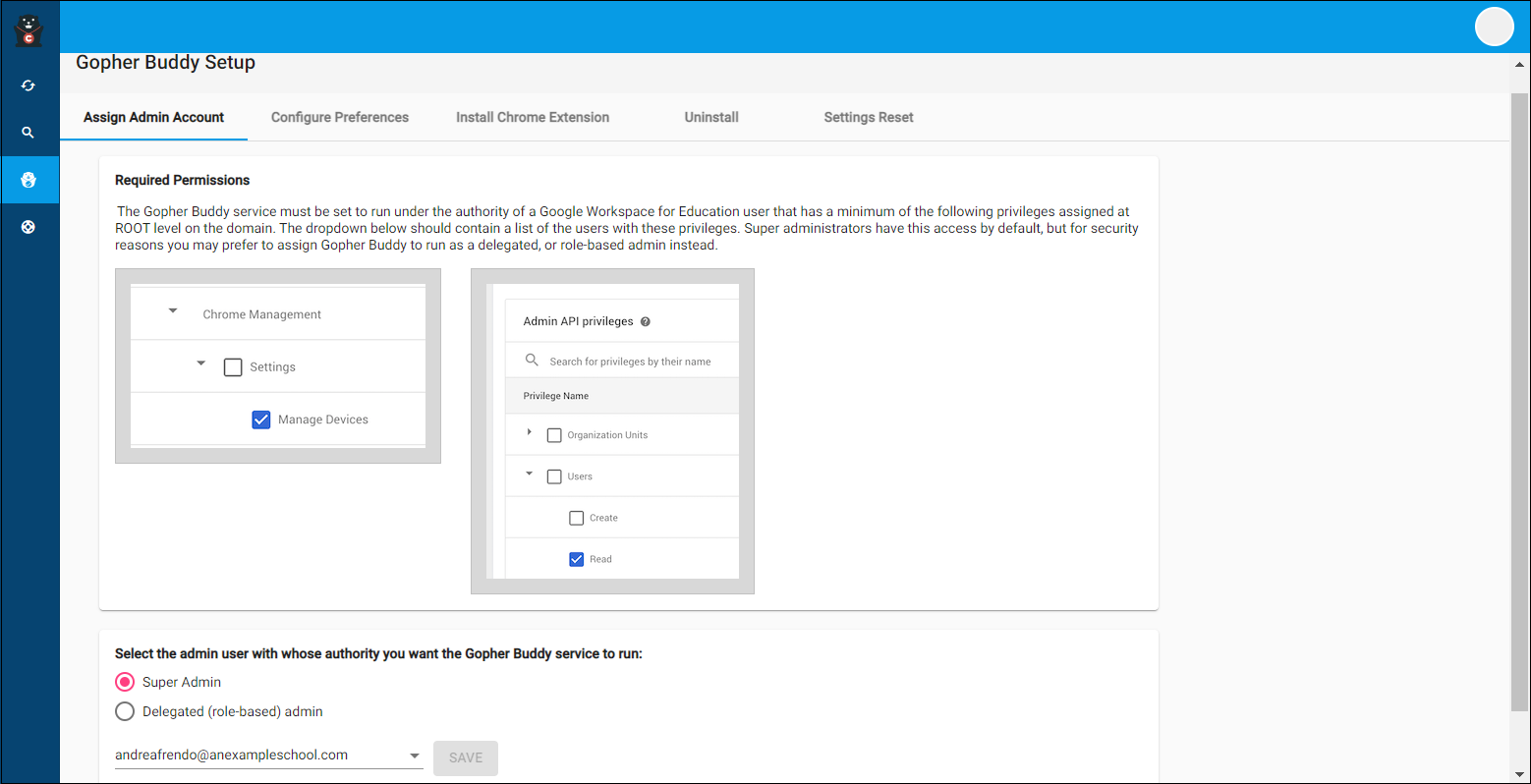
Task: Open the lifebuoy support icon in the sidebar
Action: click(x=28, y=227)
